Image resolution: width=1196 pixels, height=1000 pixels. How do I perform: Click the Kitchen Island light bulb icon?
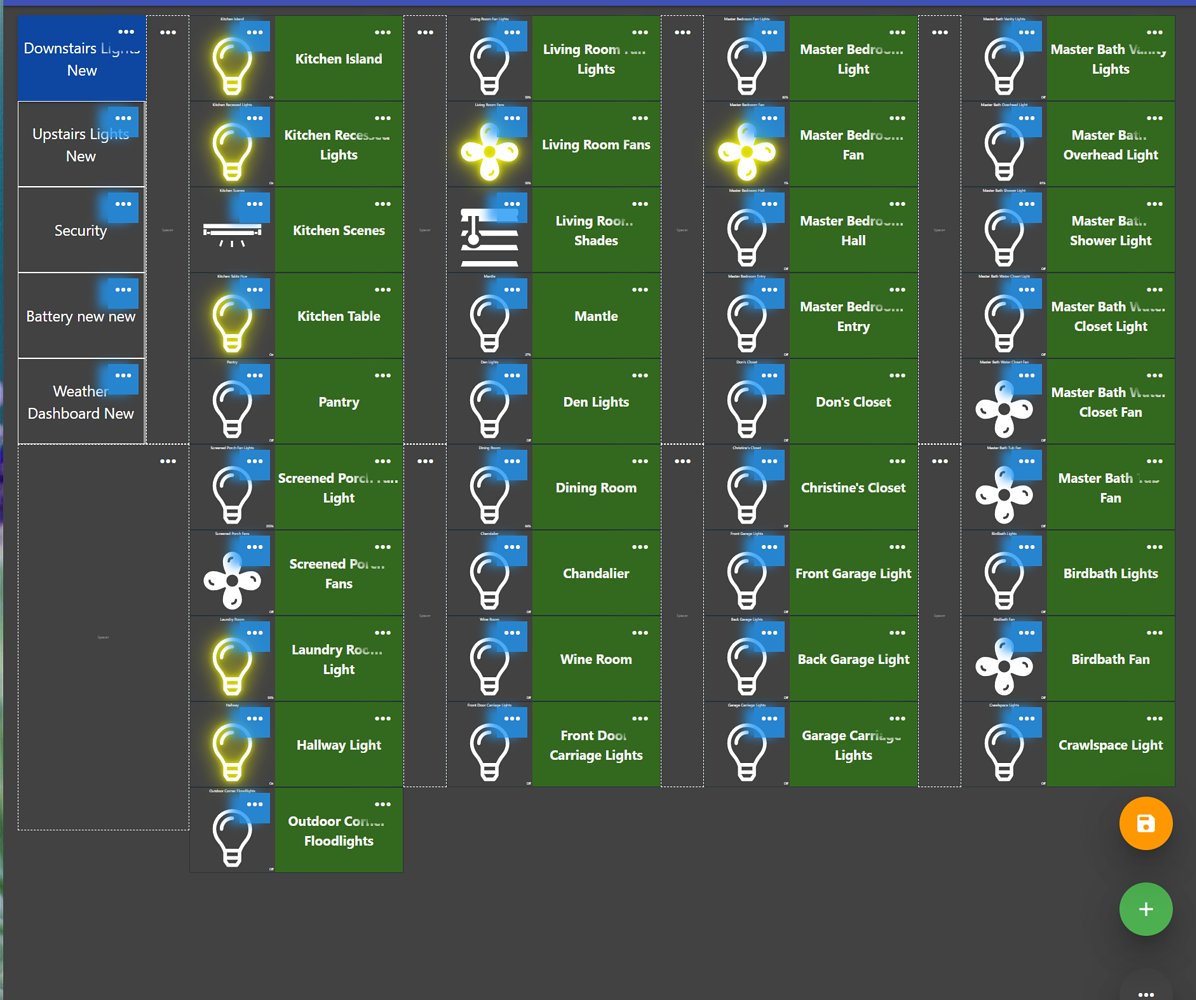pyautogui.click(x=231, y=64)
